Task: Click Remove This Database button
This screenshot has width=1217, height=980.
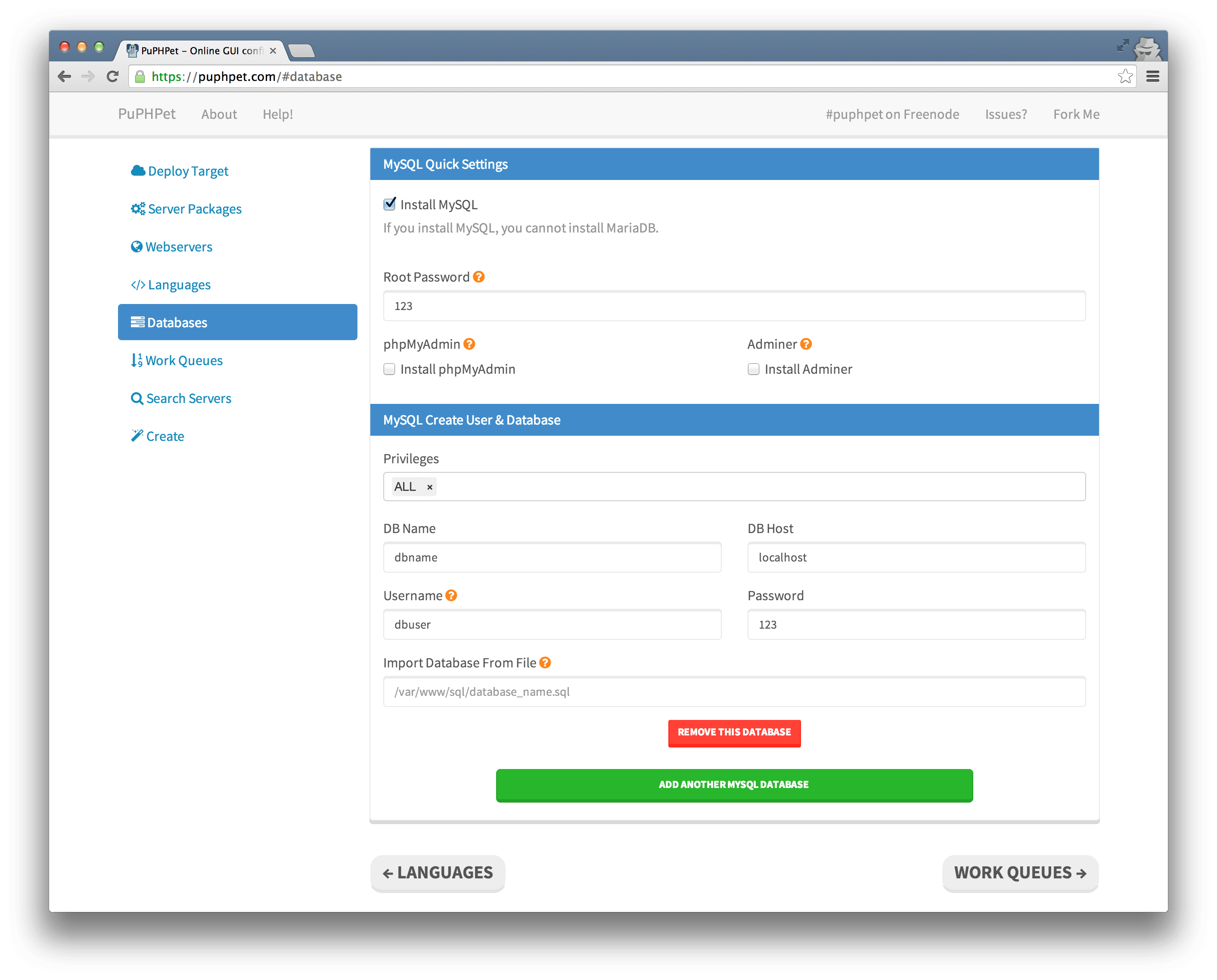Action: tap(734, 733)
